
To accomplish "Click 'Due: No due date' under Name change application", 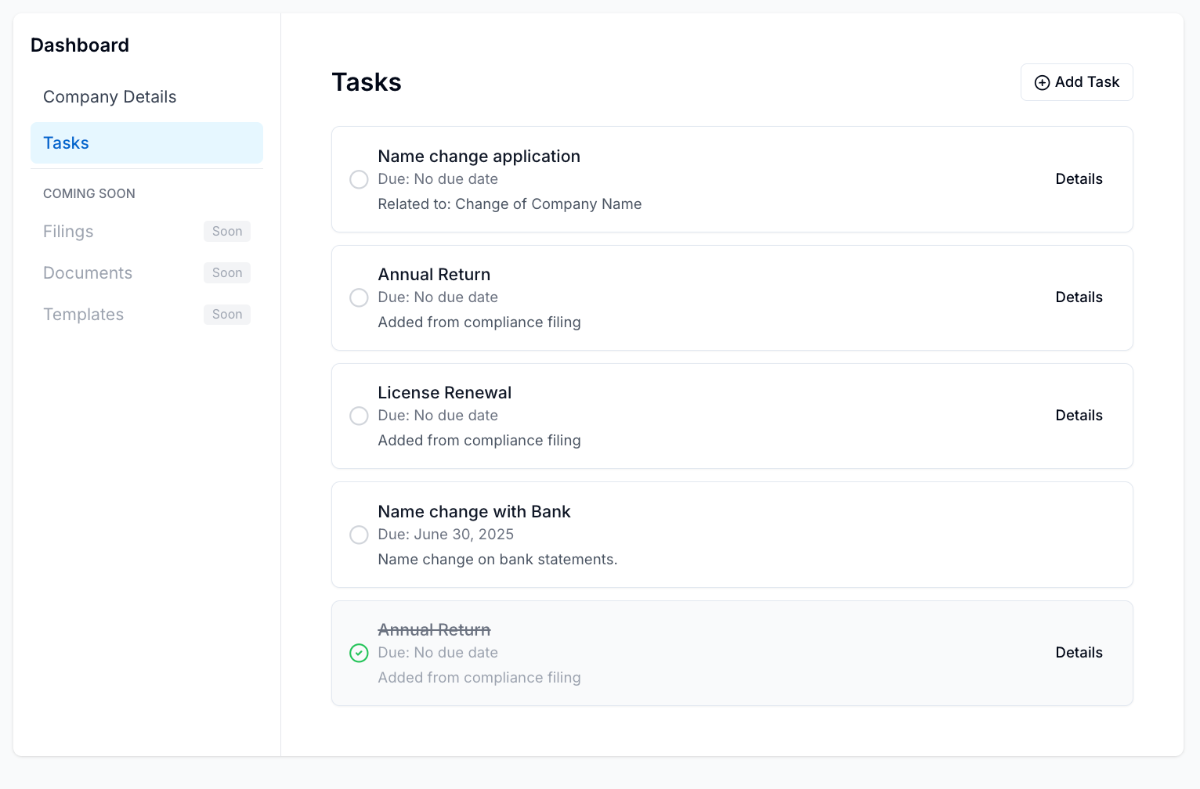I will click(x=438, y=179).
